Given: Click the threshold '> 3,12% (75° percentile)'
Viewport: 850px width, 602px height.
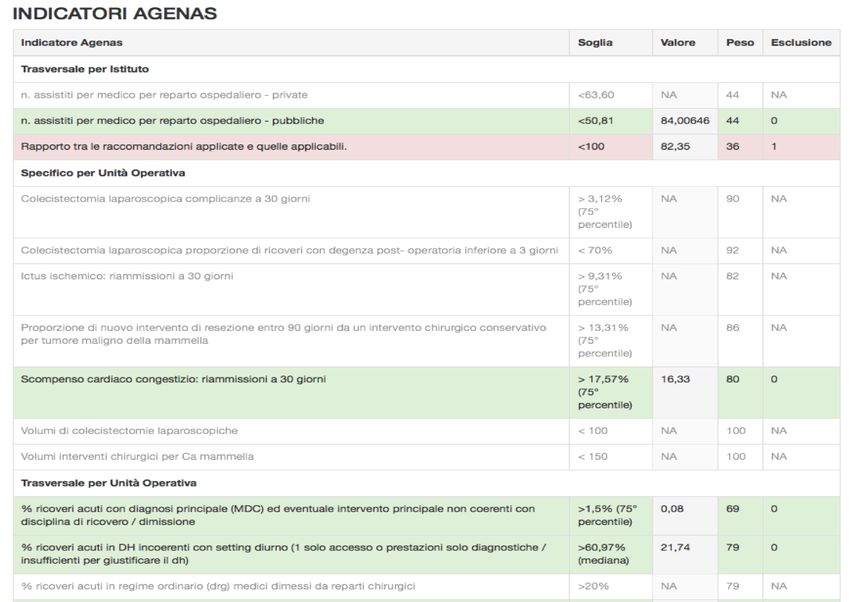Looking at the screenshot, I should pyautogui.click(x=604, y=212).
